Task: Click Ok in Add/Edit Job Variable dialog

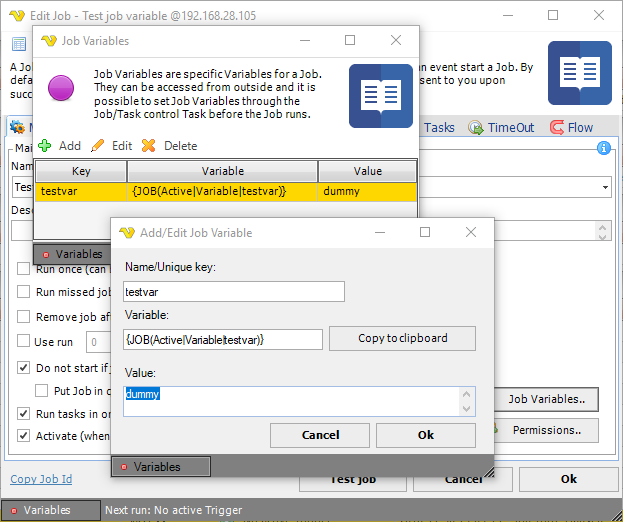Action: [426, 435]
